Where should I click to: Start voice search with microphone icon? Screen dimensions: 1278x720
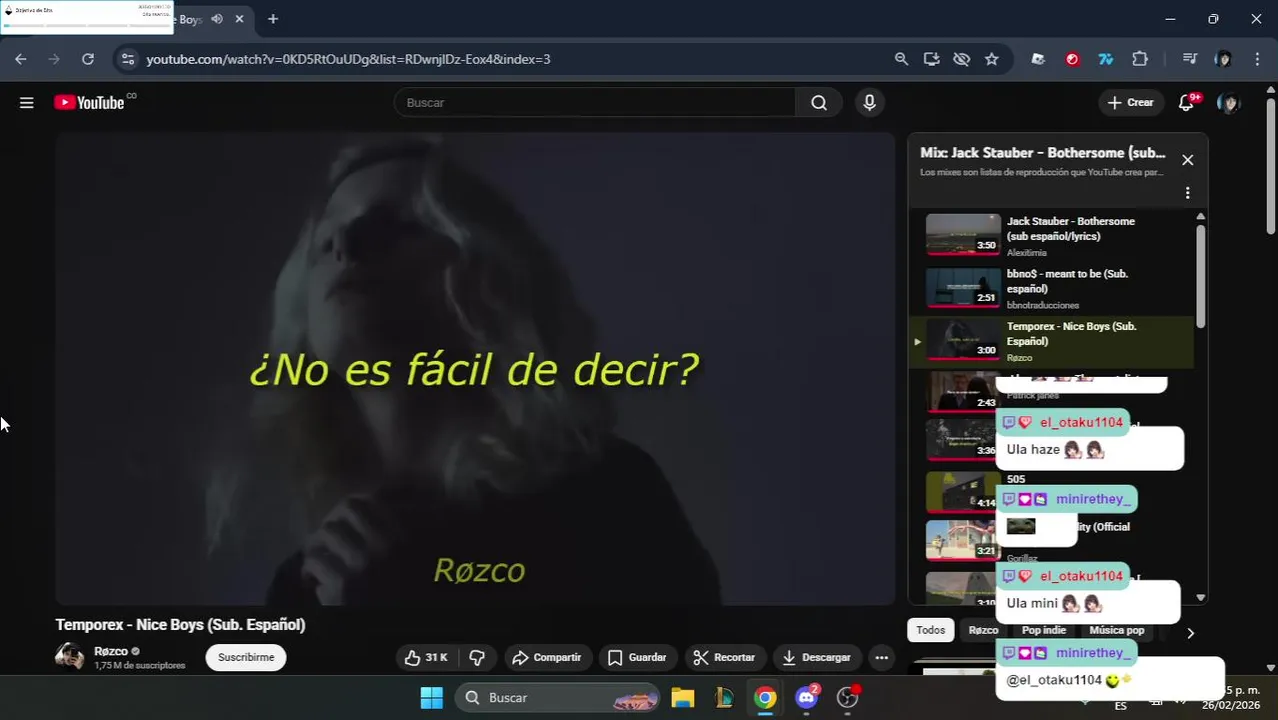[869, 102]
